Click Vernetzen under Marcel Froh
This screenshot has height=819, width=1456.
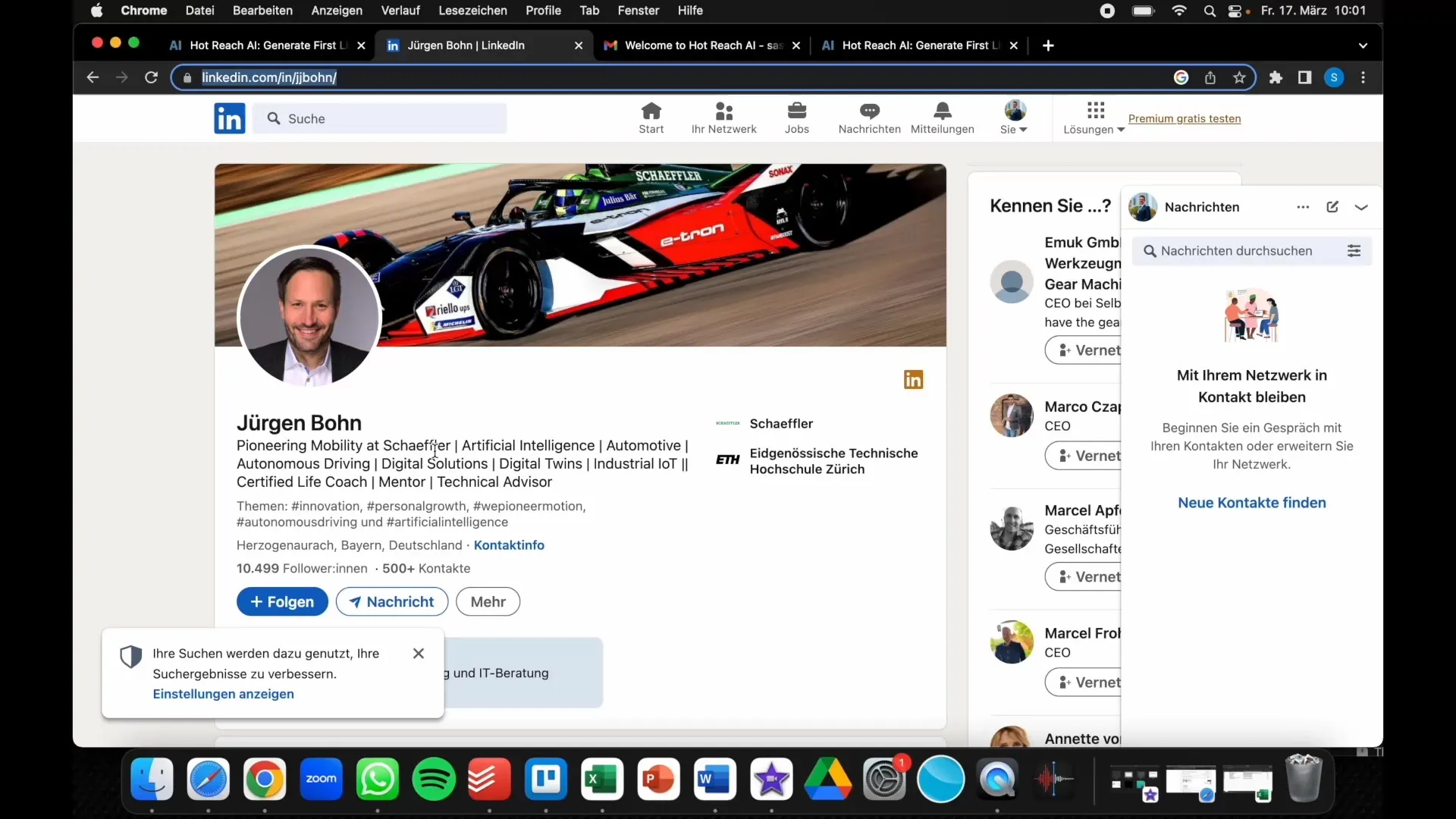(1084, 682)
